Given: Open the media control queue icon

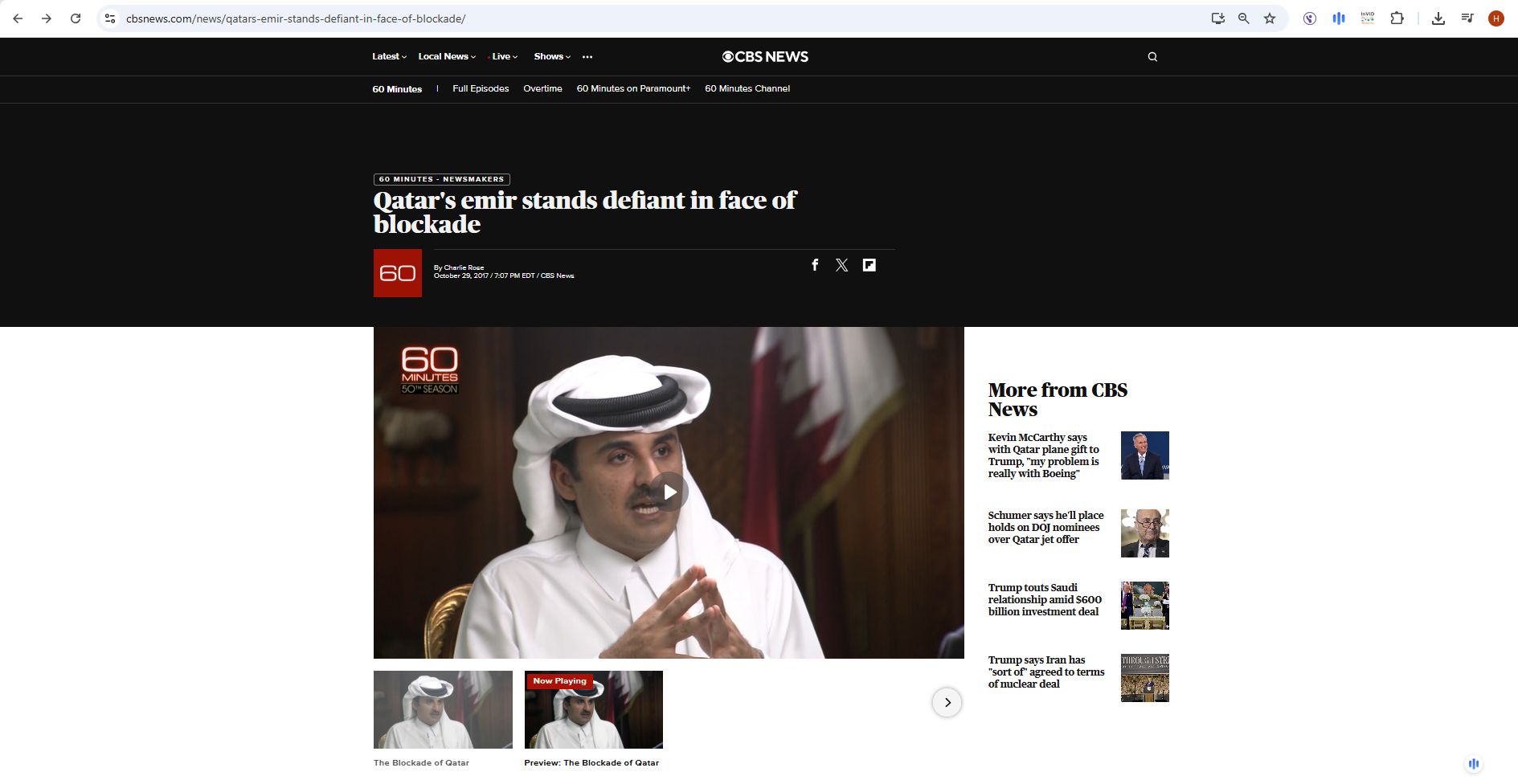Looking at the screenshot, I should point(1467,18).
